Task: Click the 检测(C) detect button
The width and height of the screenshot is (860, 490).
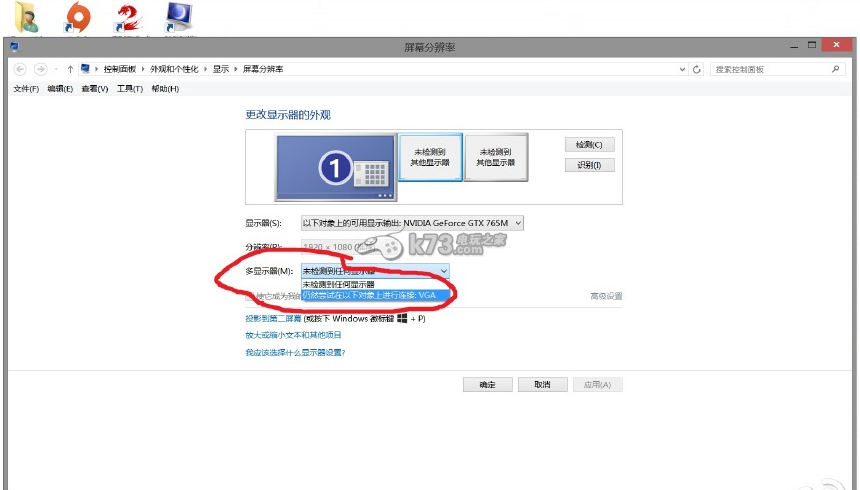Action: coord(589,145)
